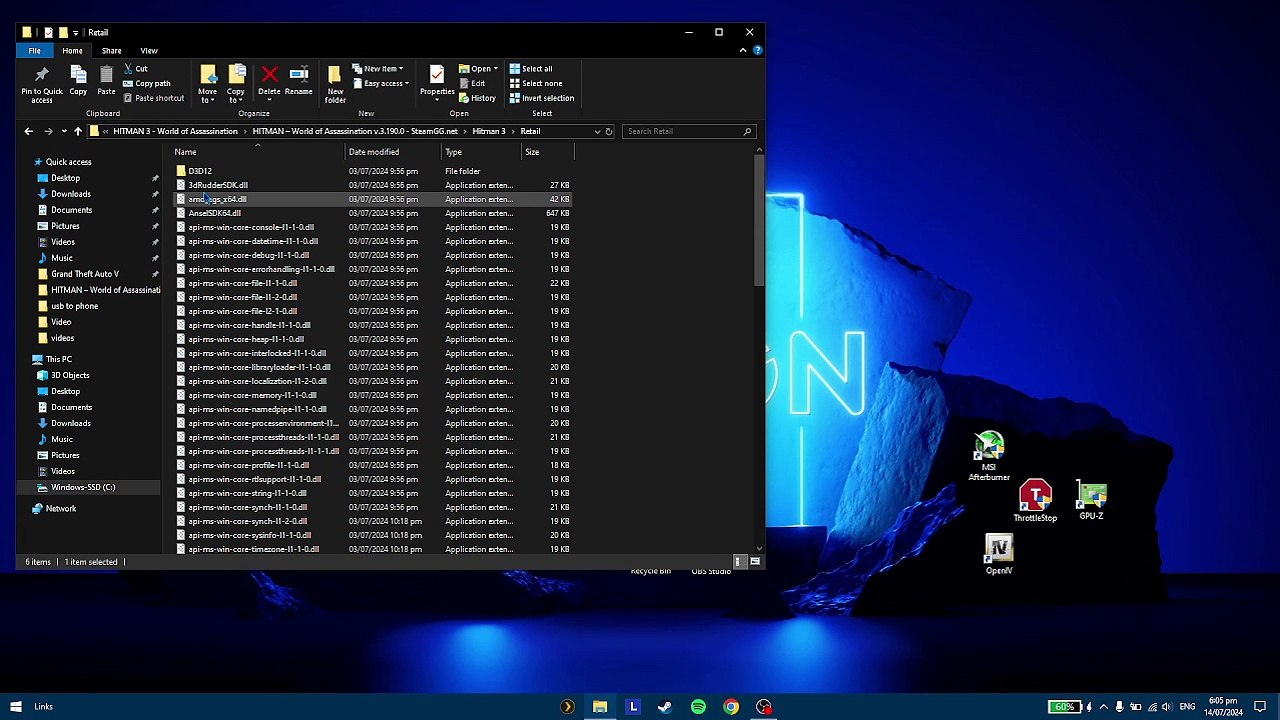Screen dimensions: 1280x720
Task: Open Properties from the ribbon
Action: coord(436,80)
